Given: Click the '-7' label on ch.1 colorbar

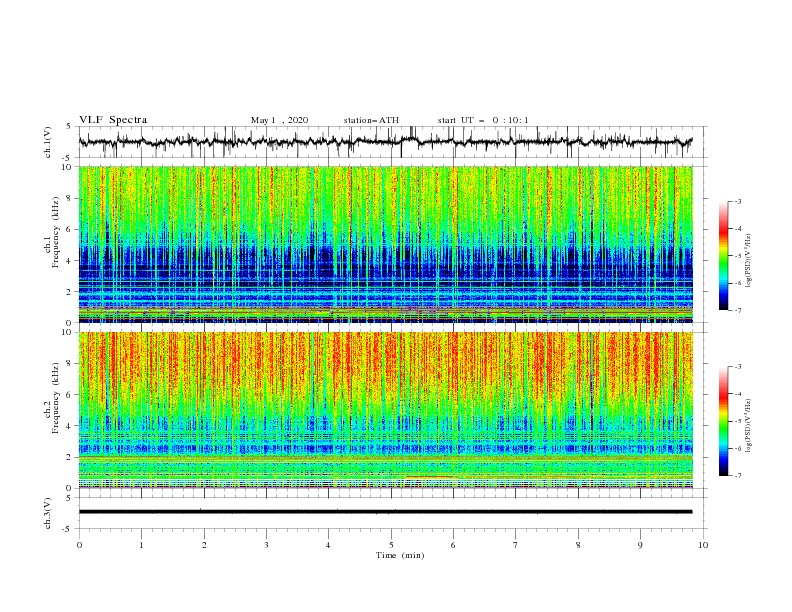Looking at the screenshot, I should (x=738, y=310).
